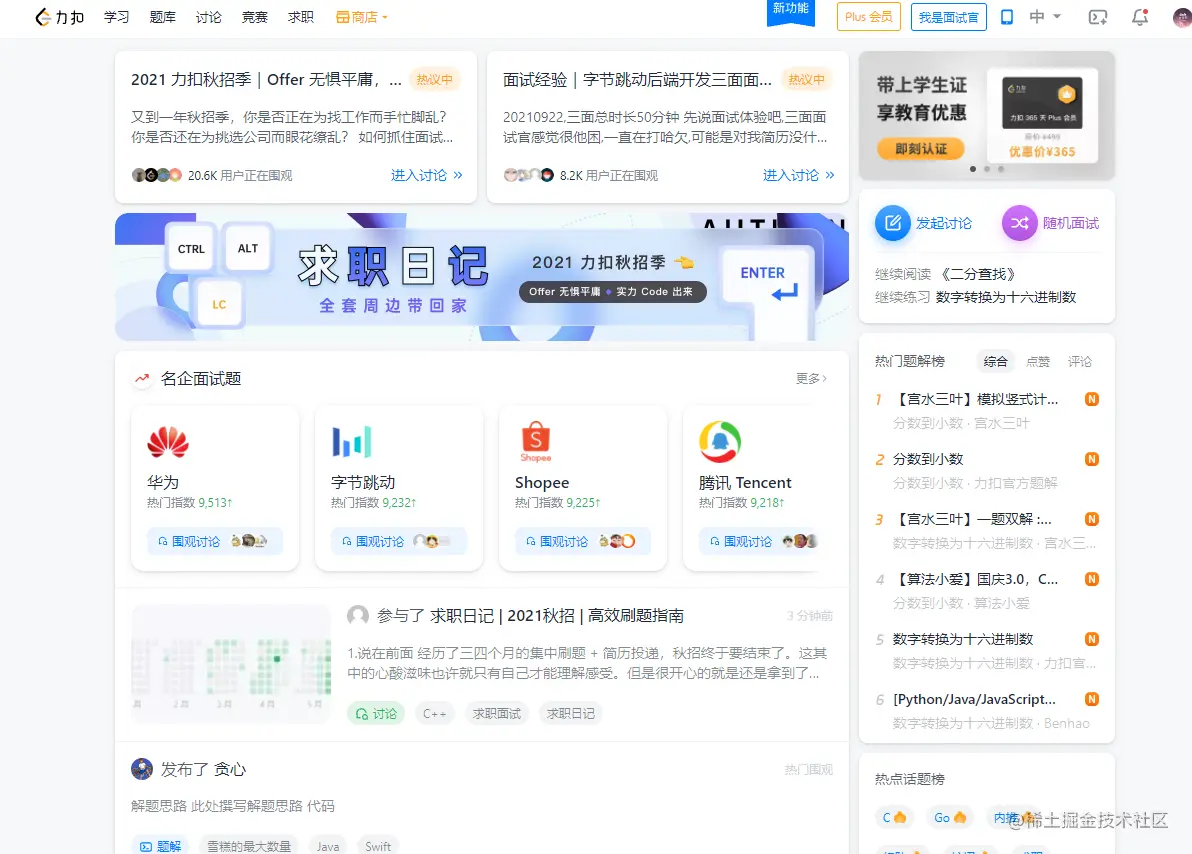Open the 学习 menu
1192x854 pixels.
pyautogui.click(x=116, y=17)
